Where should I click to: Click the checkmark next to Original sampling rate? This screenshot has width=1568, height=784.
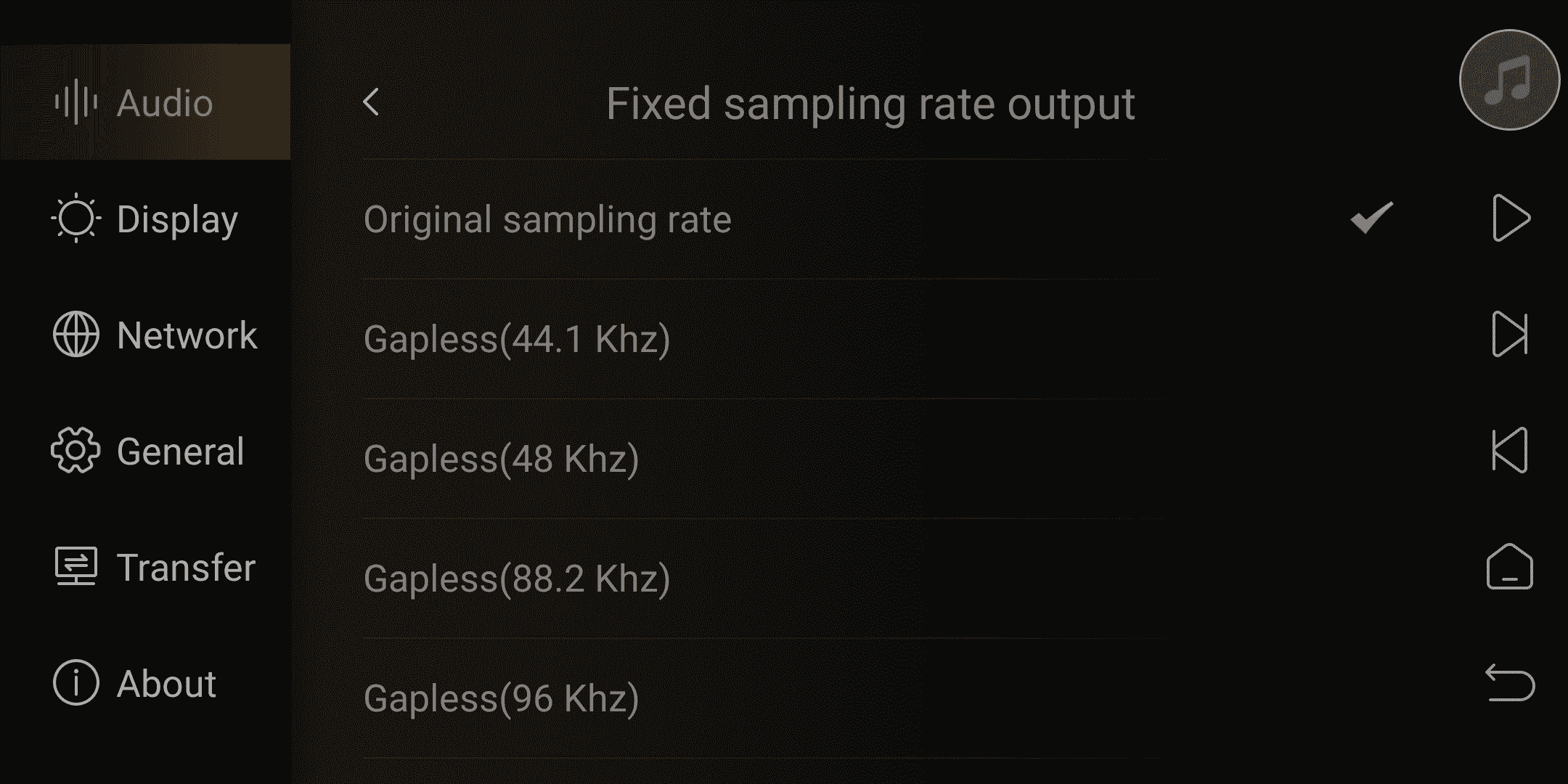[x=1371, y=218]
